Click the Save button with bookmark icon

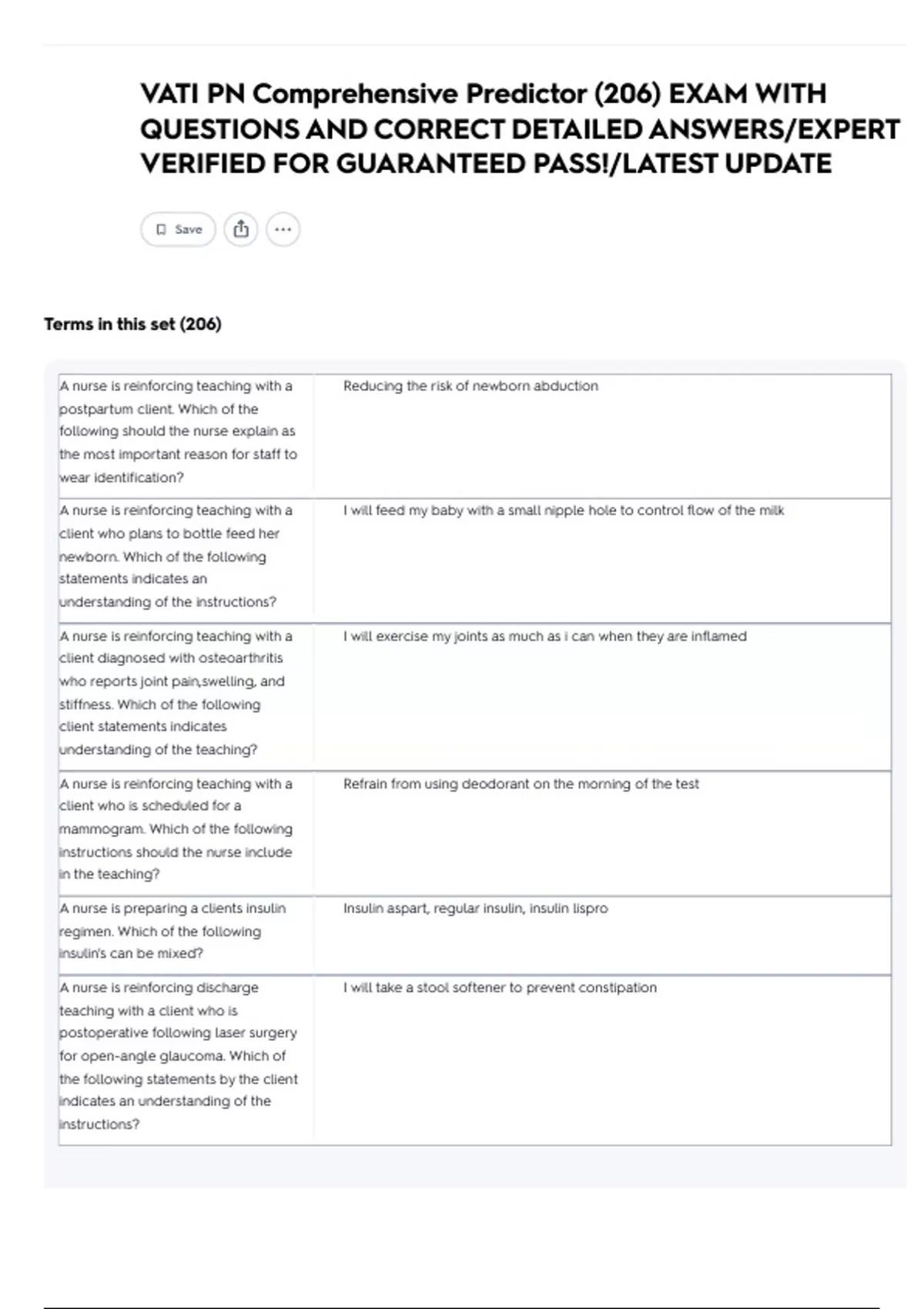178,229
